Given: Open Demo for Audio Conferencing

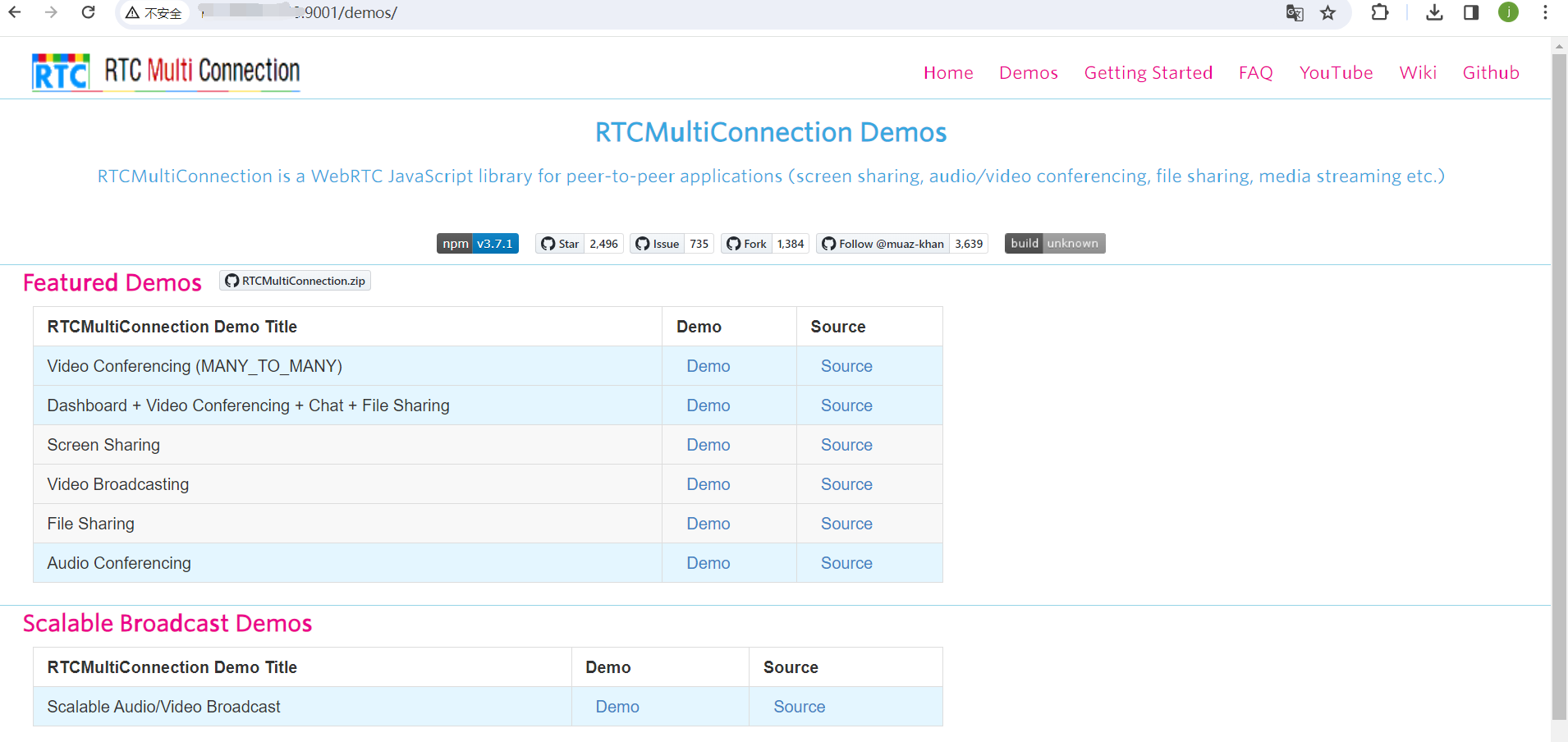Looking at the screenshot, I should (708, 563).
